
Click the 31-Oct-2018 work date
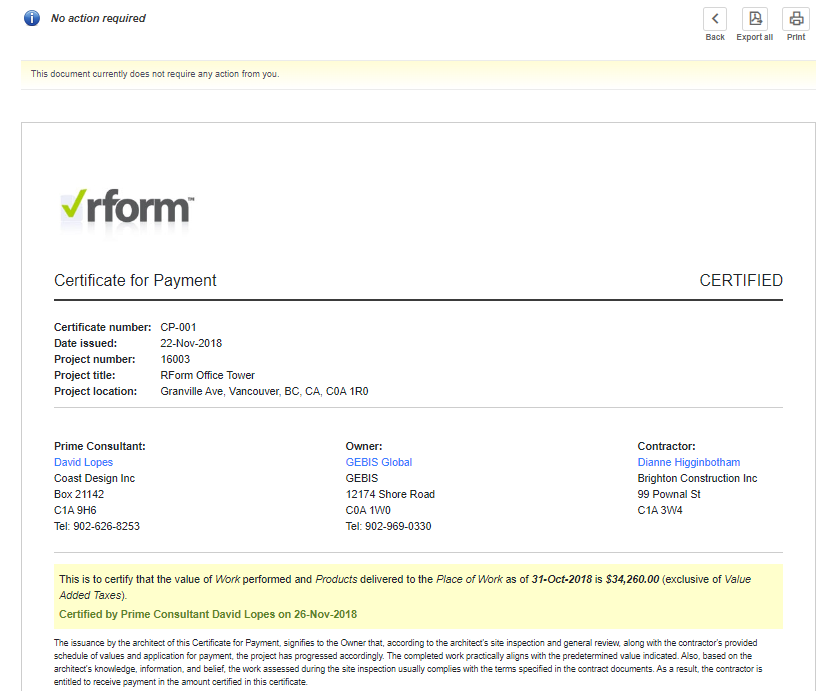tap(562, 579)
